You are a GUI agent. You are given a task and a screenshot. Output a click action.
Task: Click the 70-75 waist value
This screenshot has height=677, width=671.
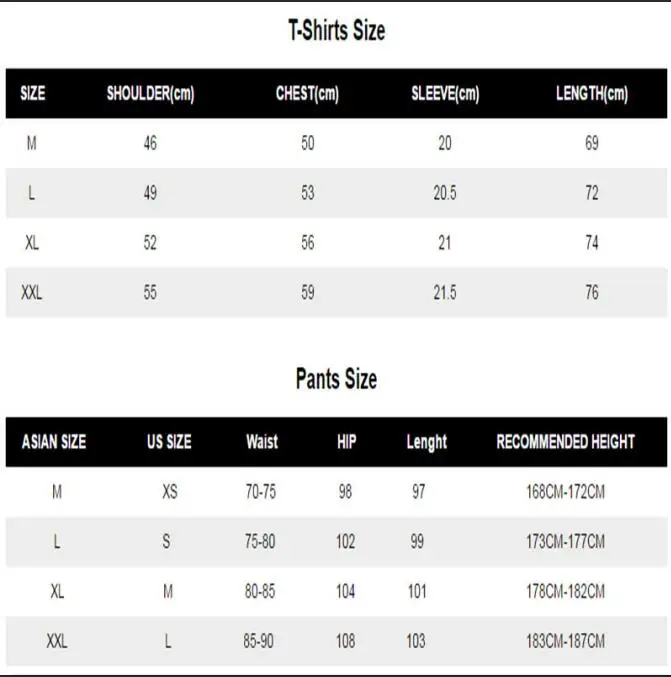(x=260, y=492)
